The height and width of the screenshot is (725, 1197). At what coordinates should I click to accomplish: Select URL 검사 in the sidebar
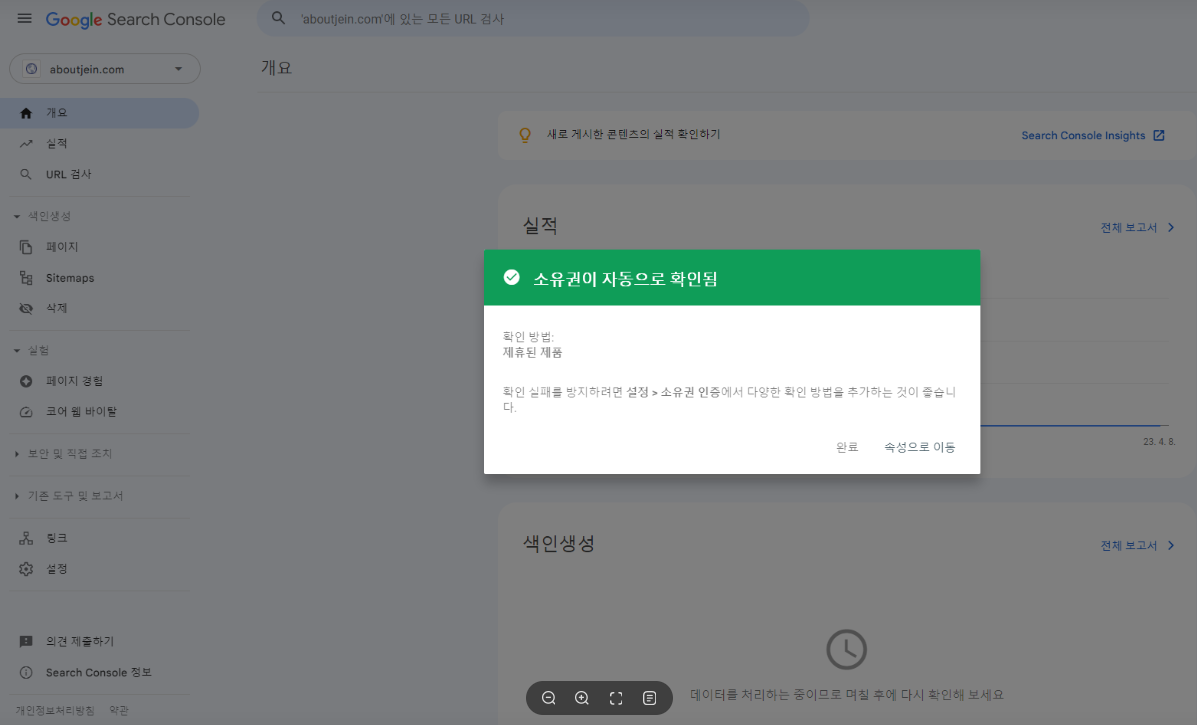[99, 174]
